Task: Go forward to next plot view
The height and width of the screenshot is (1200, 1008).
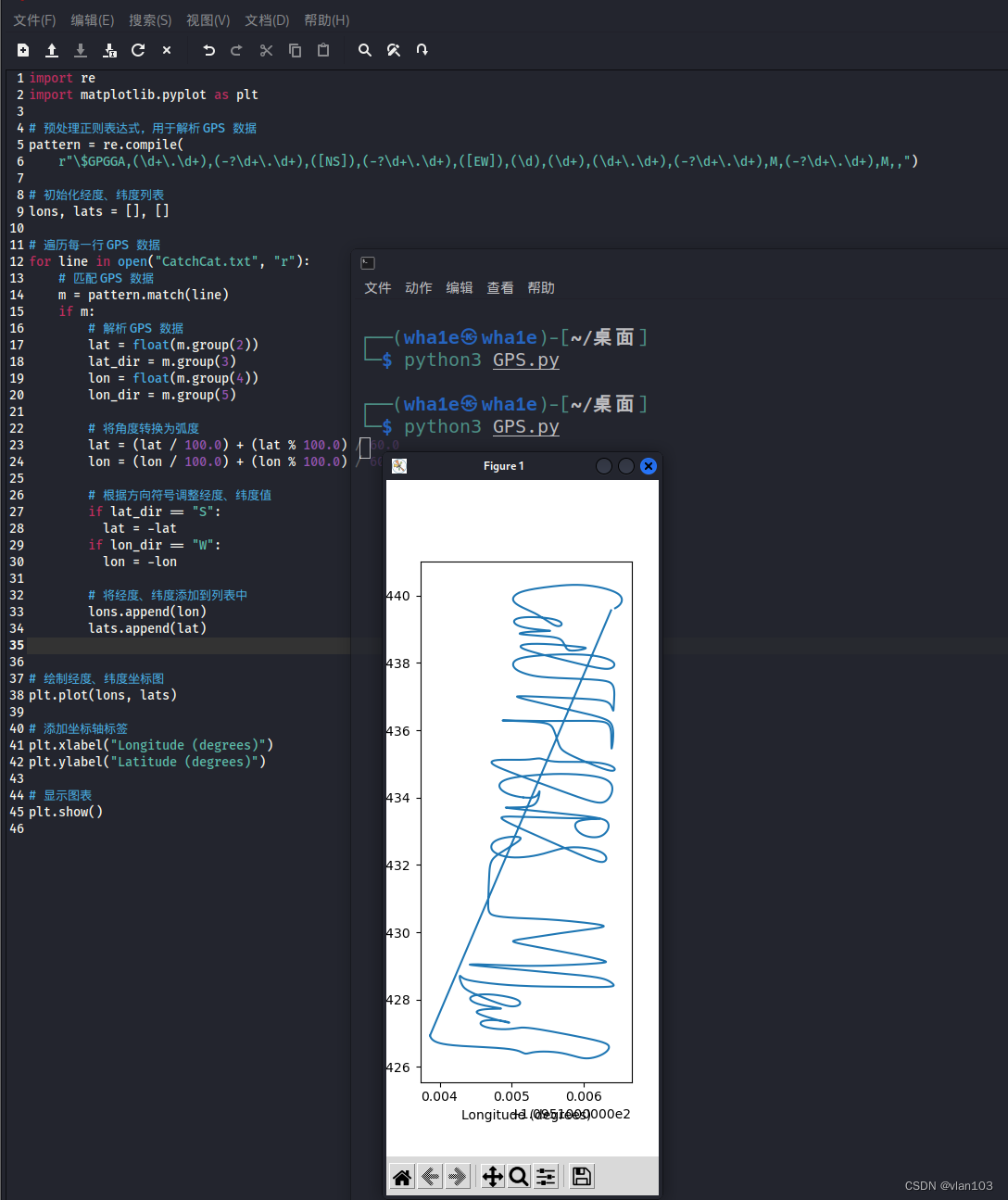Action: [458, 1177]
